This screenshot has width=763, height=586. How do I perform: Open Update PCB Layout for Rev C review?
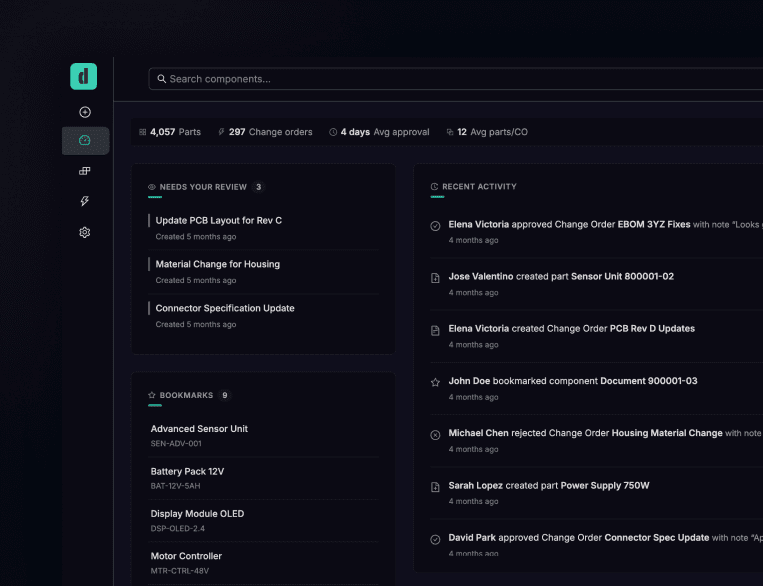pyautogui.click(x=218, y=220)
